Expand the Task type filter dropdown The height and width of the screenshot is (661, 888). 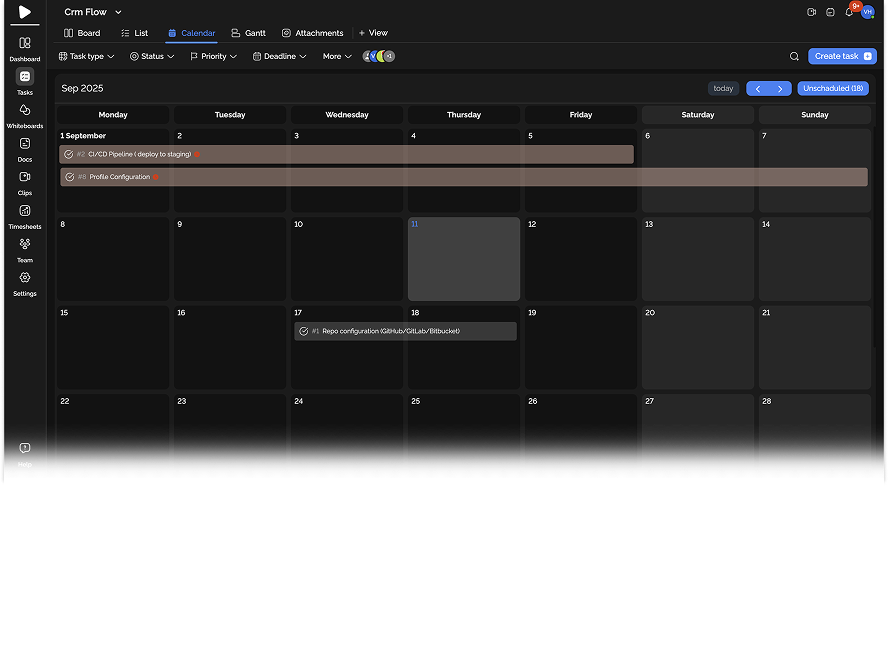pos(86,57)
